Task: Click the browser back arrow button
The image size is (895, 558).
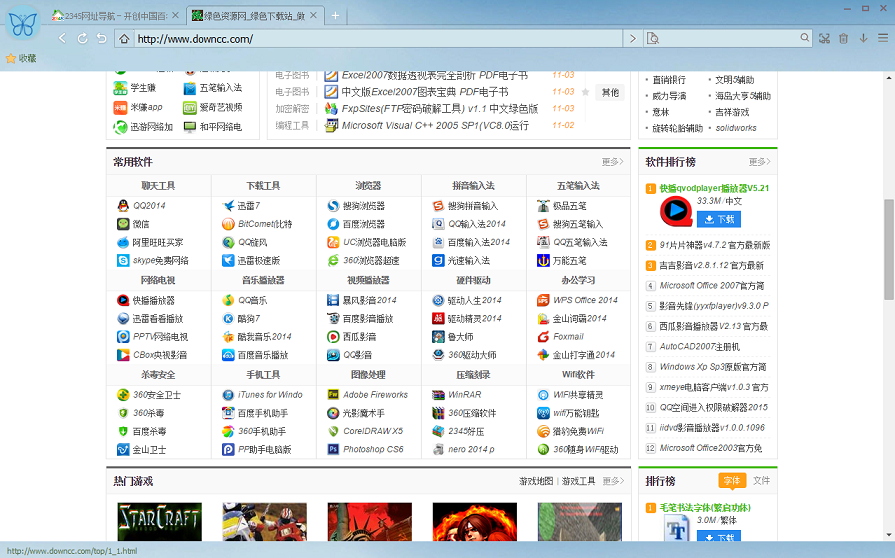Action: tap(62, 38)
